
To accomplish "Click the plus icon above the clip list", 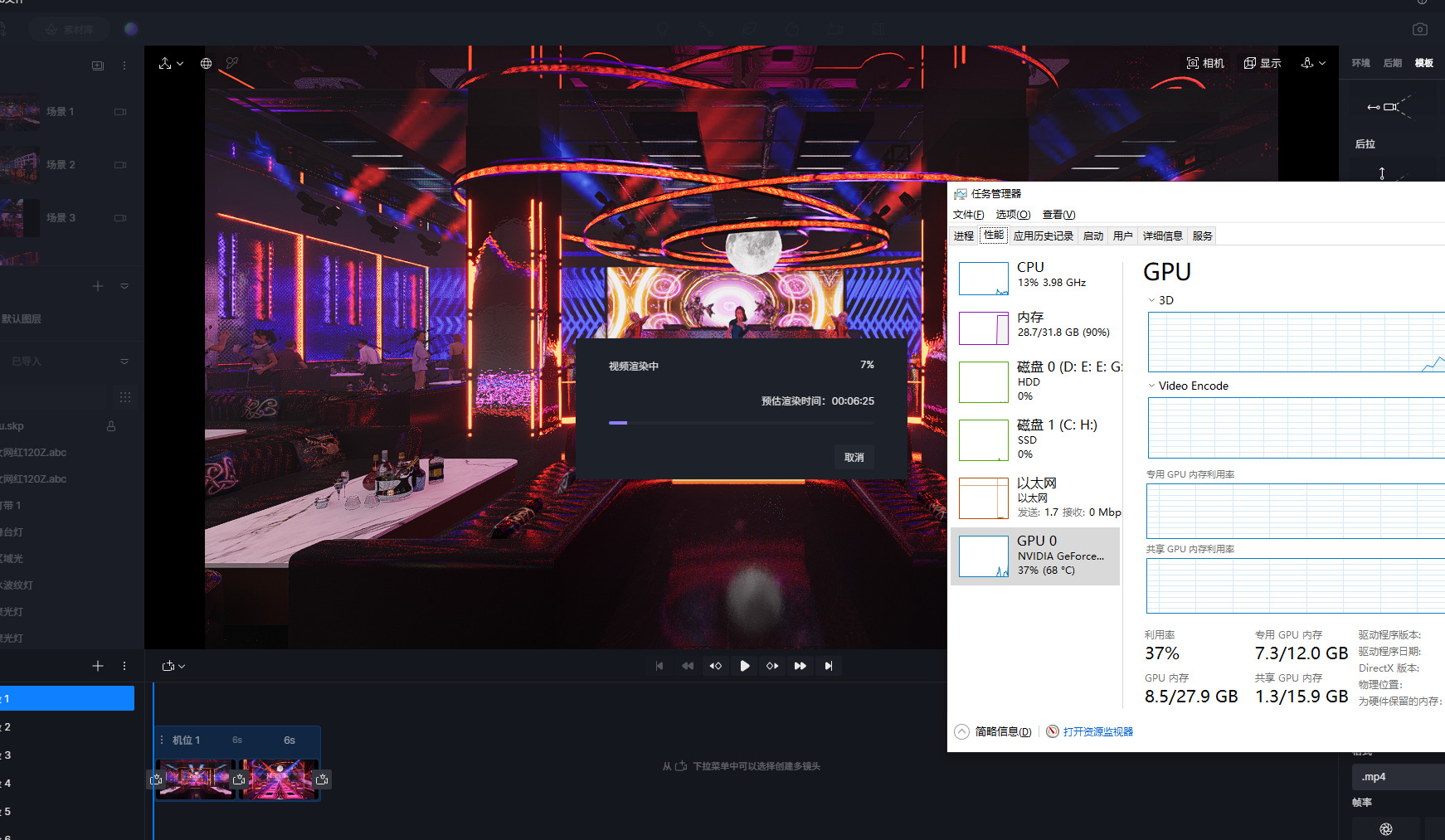I will coord(98,666).
